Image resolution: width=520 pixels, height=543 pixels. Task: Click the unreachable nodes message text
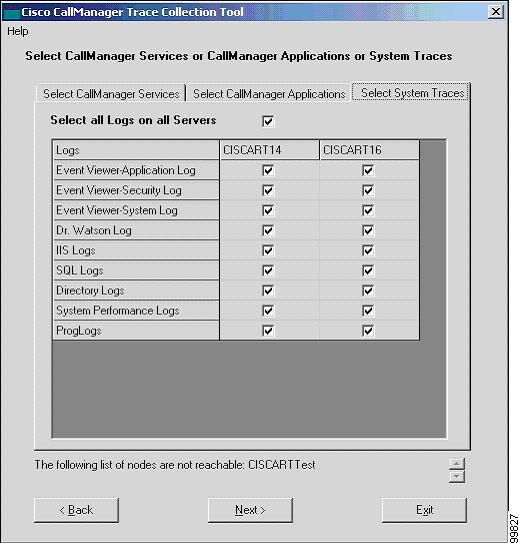tap(175, 465)
